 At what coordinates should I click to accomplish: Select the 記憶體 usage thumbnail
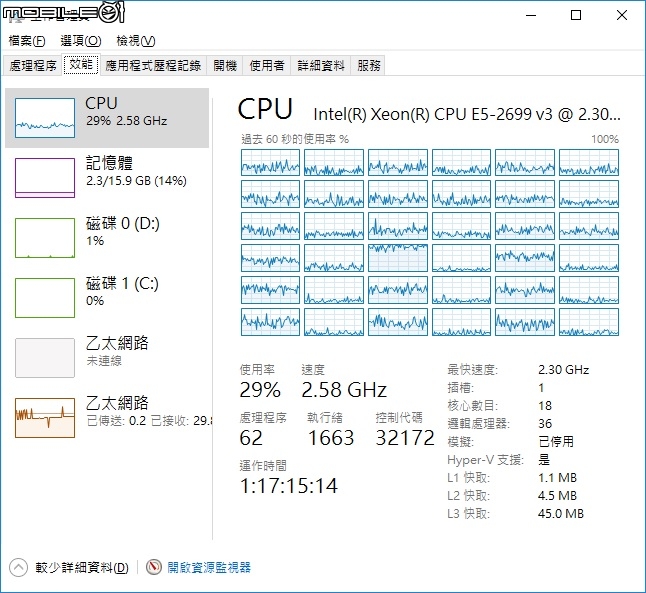click(45, 178)
